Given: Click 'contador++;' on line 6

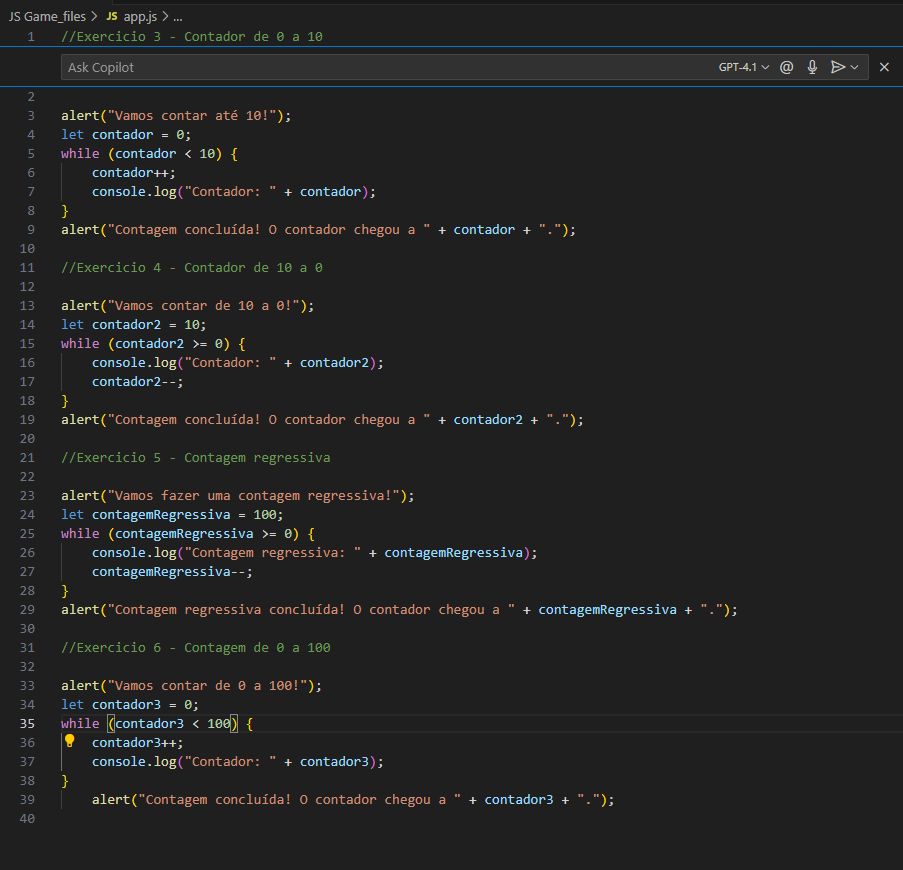Looking at the screenshot, I should click(134, 173).
